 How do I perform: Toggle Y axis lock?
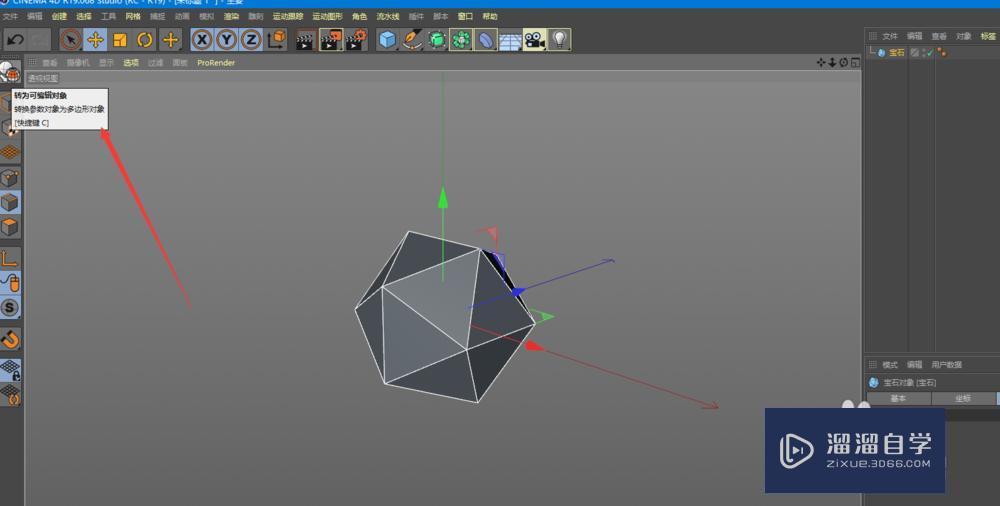click(226, 40)
